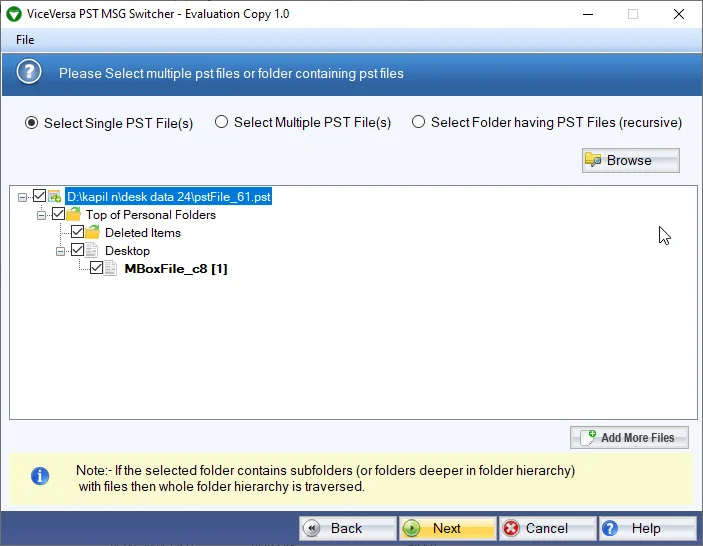Click the Browse button

(x=630, y=160)
